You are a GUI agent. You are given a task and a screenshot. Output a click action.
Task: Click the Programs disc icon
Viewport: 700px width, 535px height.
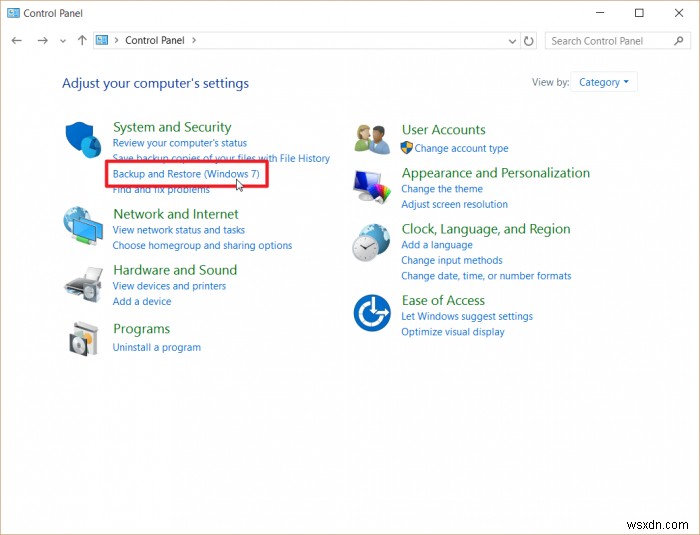83,339
